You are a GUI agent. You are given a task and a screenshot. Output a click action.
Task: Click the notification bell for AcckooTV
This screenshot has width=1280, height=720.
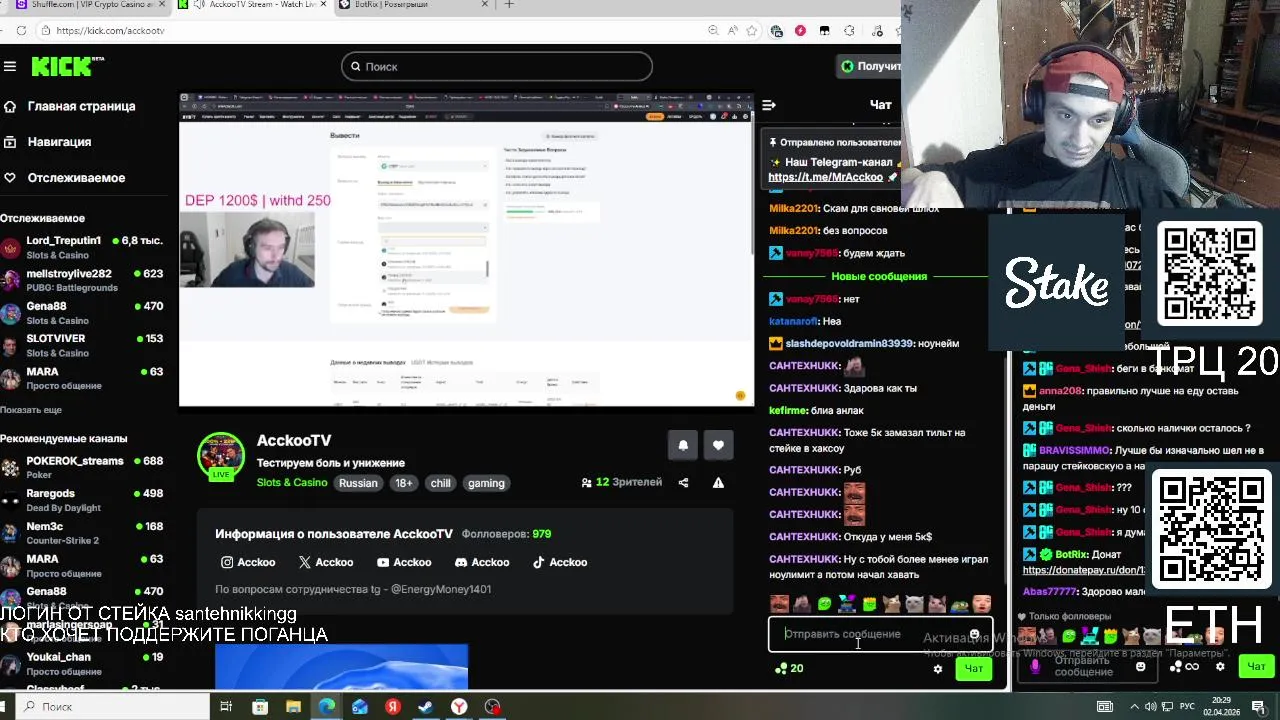pyautogui.click(x=683, y=445)
